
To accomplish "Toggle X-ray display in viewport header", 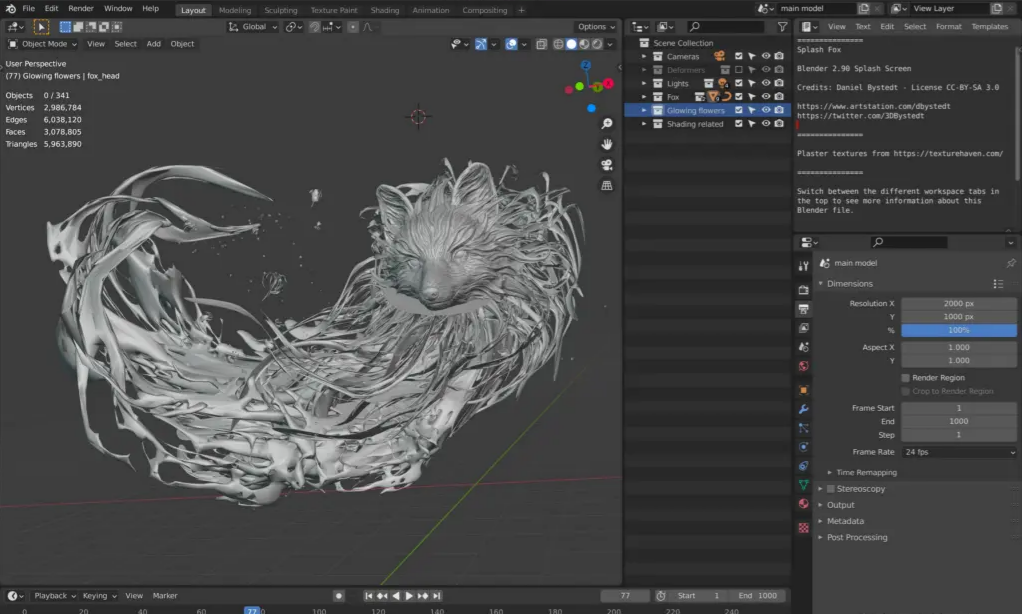I will pyautogui.click(x=542, y=44).
